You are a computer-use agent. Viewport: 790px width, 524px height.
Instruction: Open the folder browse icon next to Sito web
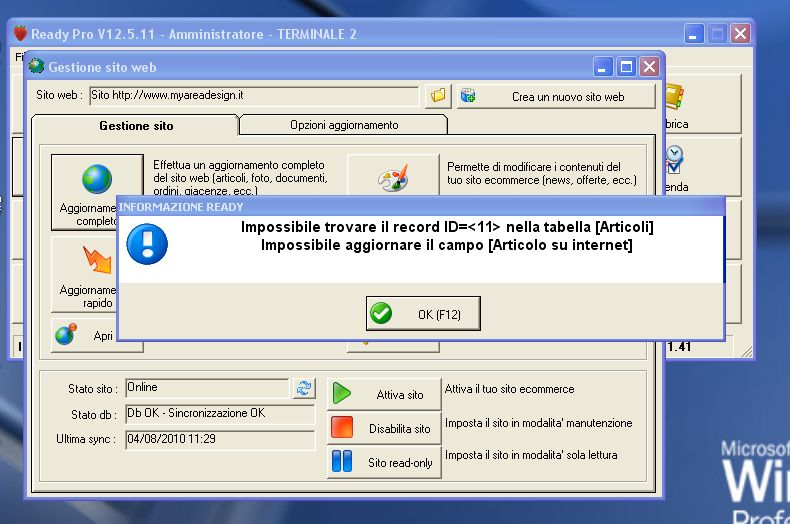pyautogui.click(x=438, y=95)
